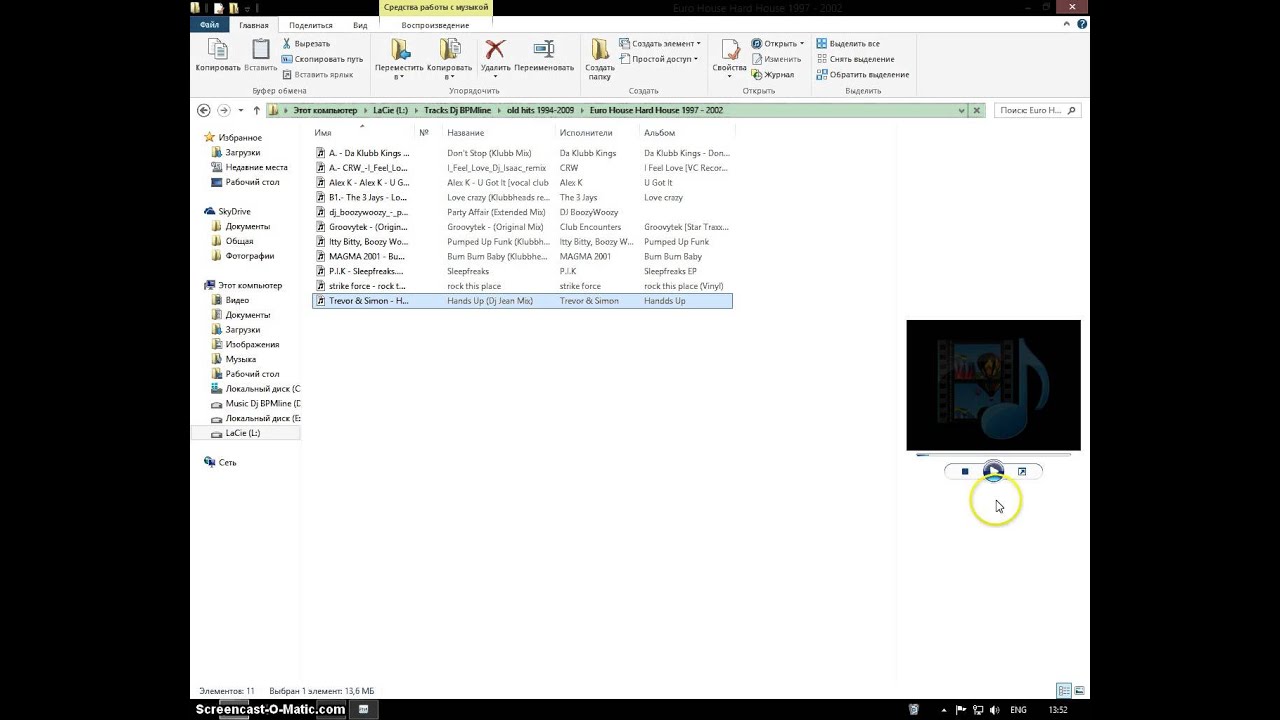Select file 'P.I.K - Sleepfreaks....'
Image resolution: width=1280 pixels, height=720 pixels.
click(366, 271)
